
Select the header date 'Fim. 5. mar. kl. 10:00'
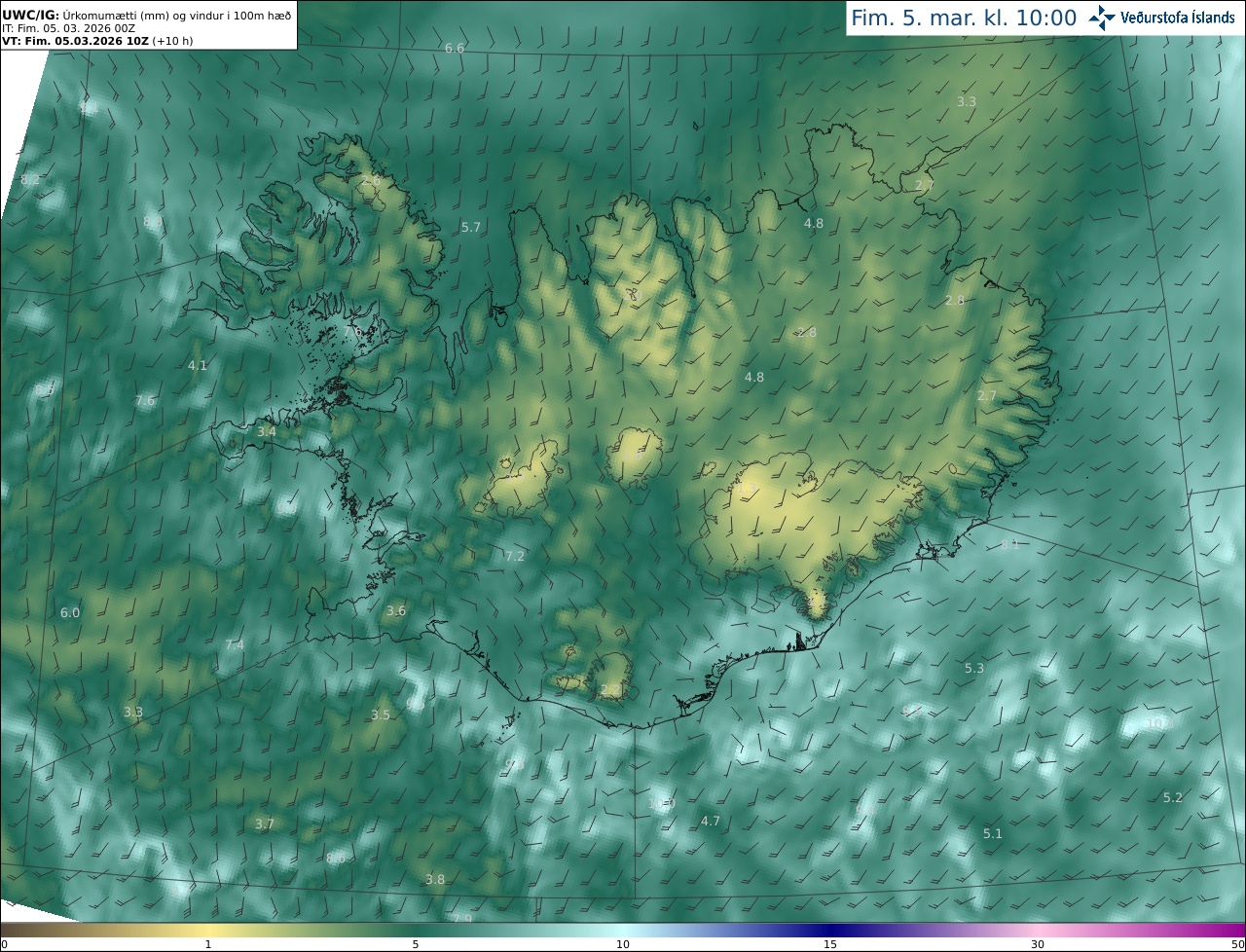[964, 18]
